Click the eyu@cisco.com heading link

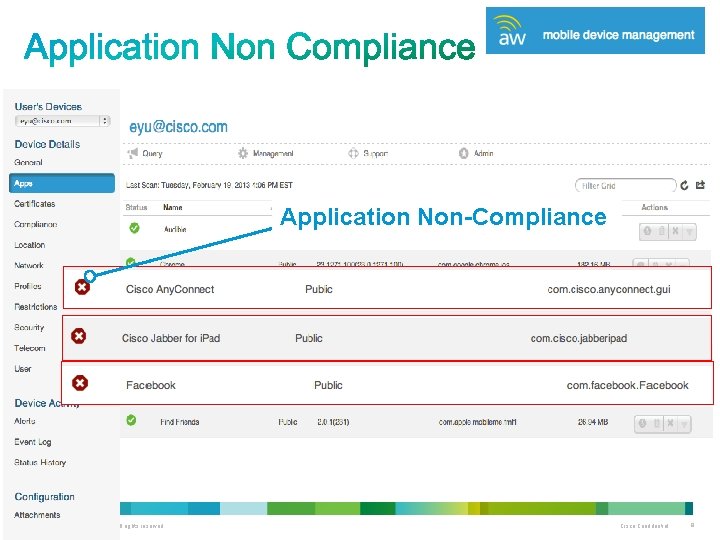tap(178, 127)
